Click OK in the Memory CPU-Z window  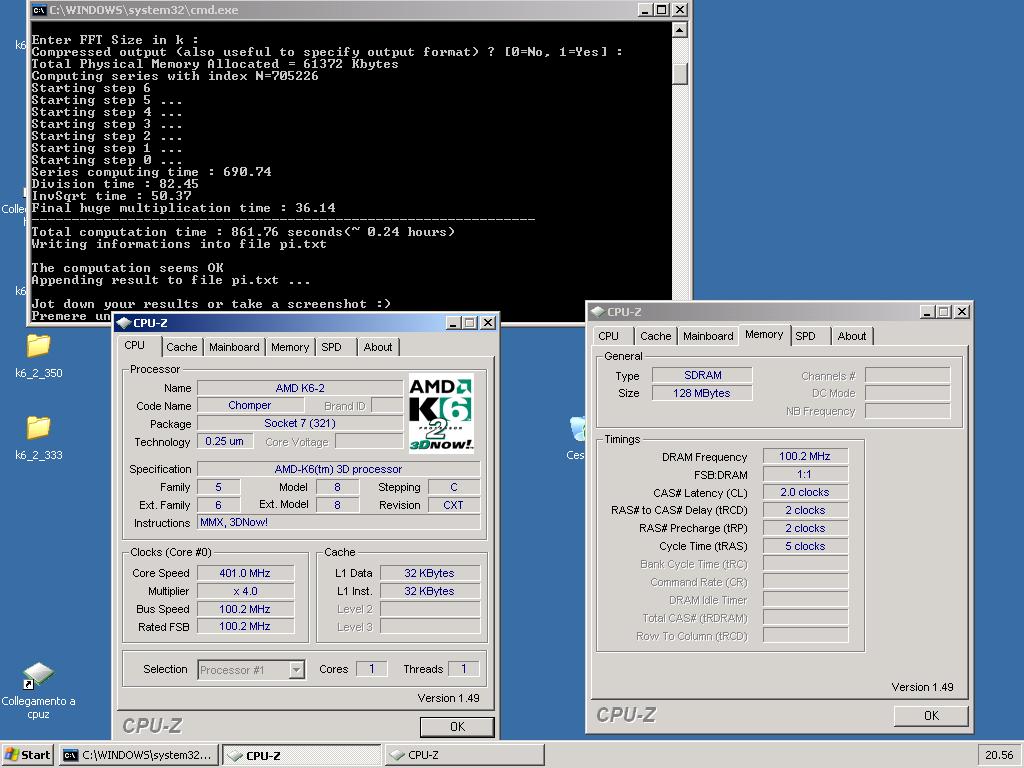pos(931,715)
